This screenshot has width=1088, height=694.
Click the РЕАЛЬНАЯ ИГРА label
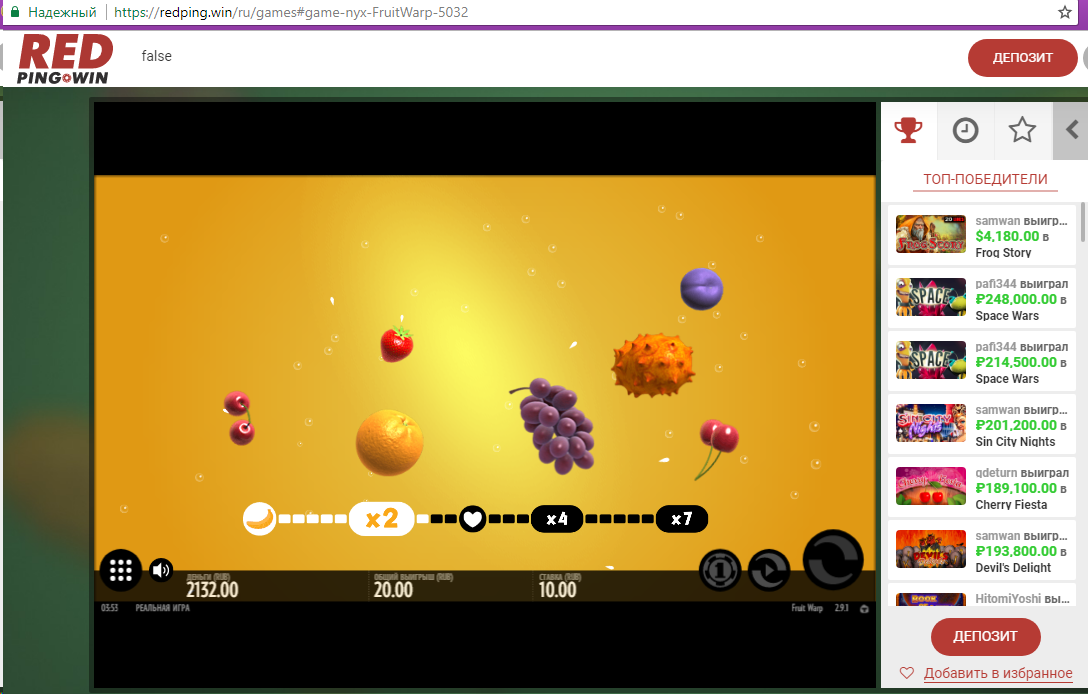tap(162, 608)
